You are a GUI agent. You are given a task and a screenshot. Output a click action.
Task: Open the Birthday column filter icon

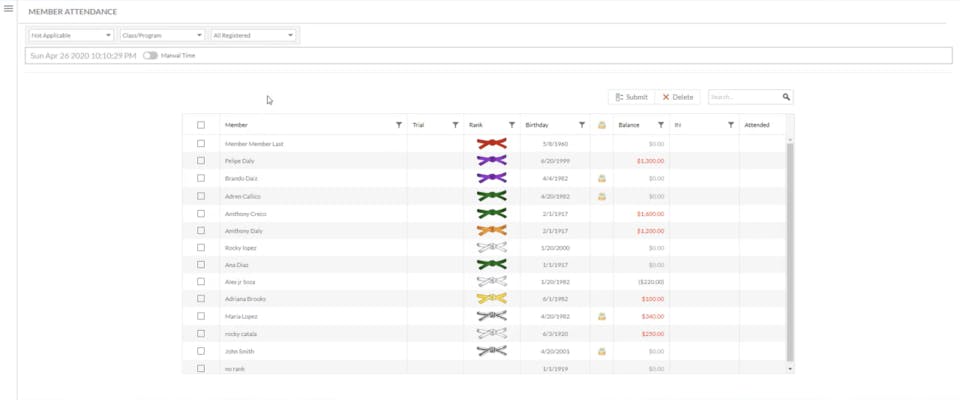582,125
